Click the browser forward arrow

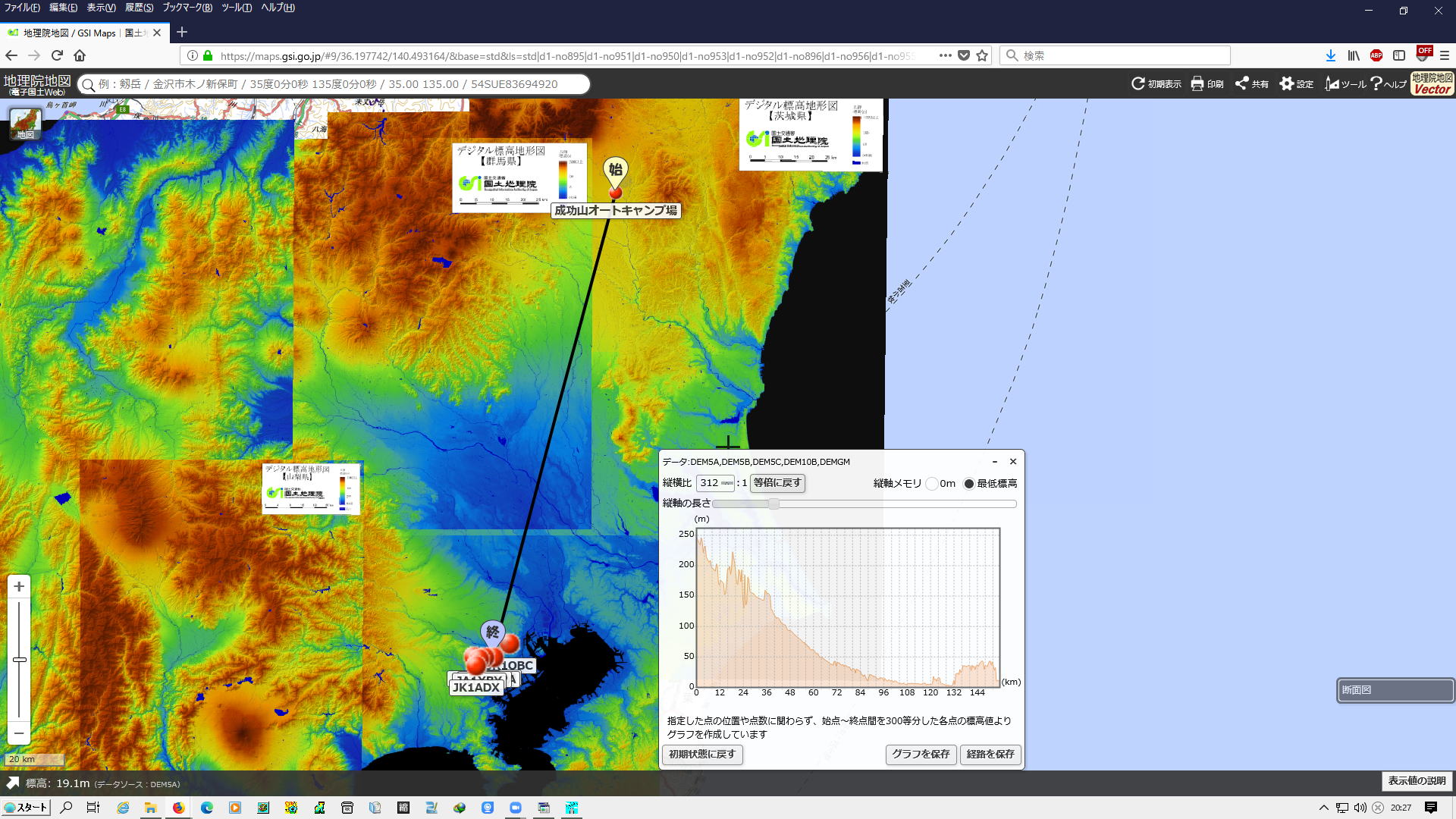coord(34,55)
